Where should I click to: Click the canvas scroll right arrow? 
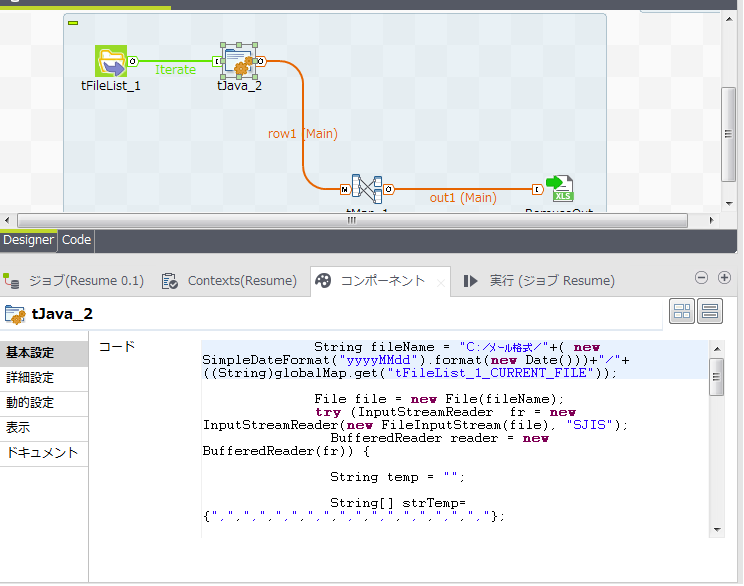point(711,220)
